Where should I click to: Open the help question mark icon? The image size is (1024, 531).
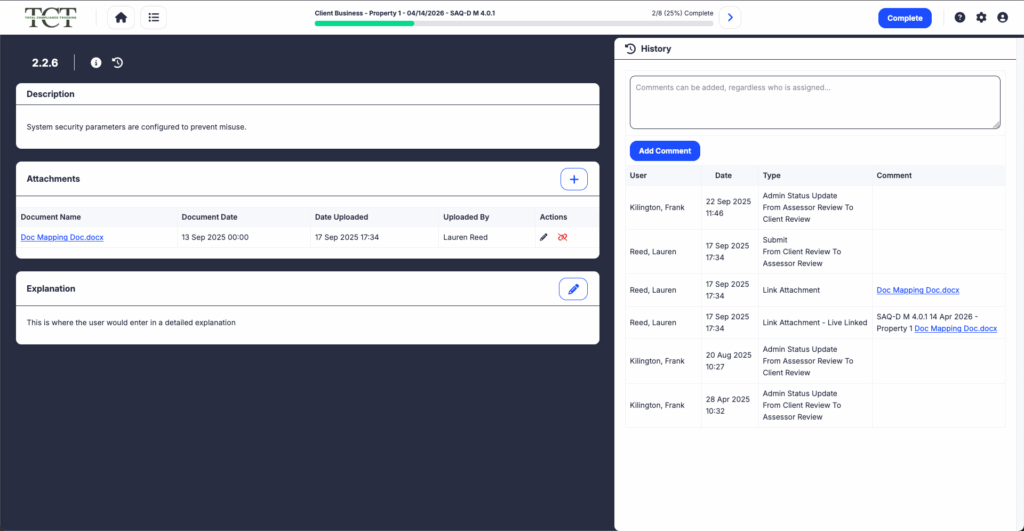960,17
